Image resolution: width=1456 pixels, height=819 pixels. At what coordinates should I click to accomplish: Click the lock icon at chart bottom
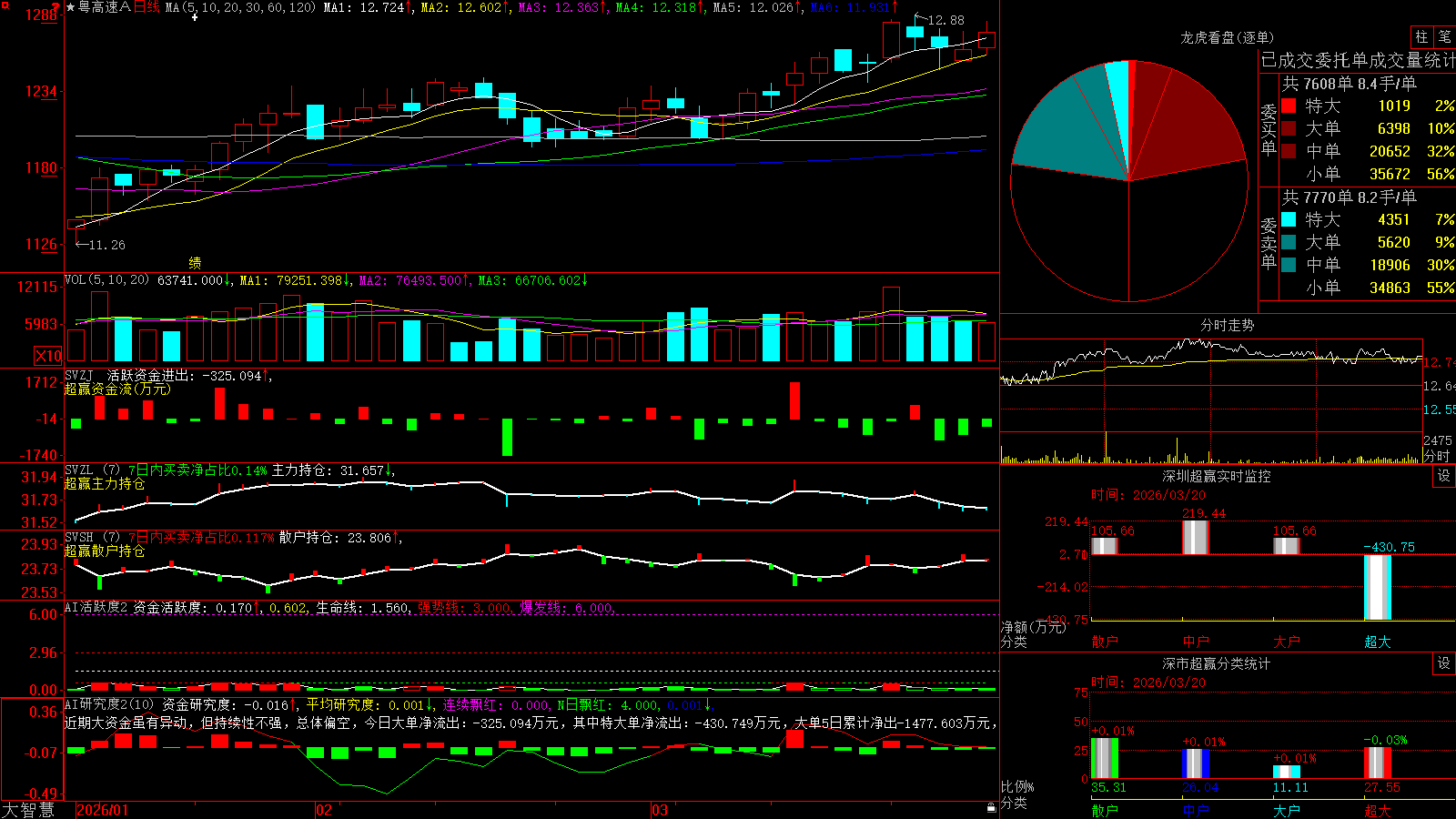pyautogui.click(x=992, y=808)
